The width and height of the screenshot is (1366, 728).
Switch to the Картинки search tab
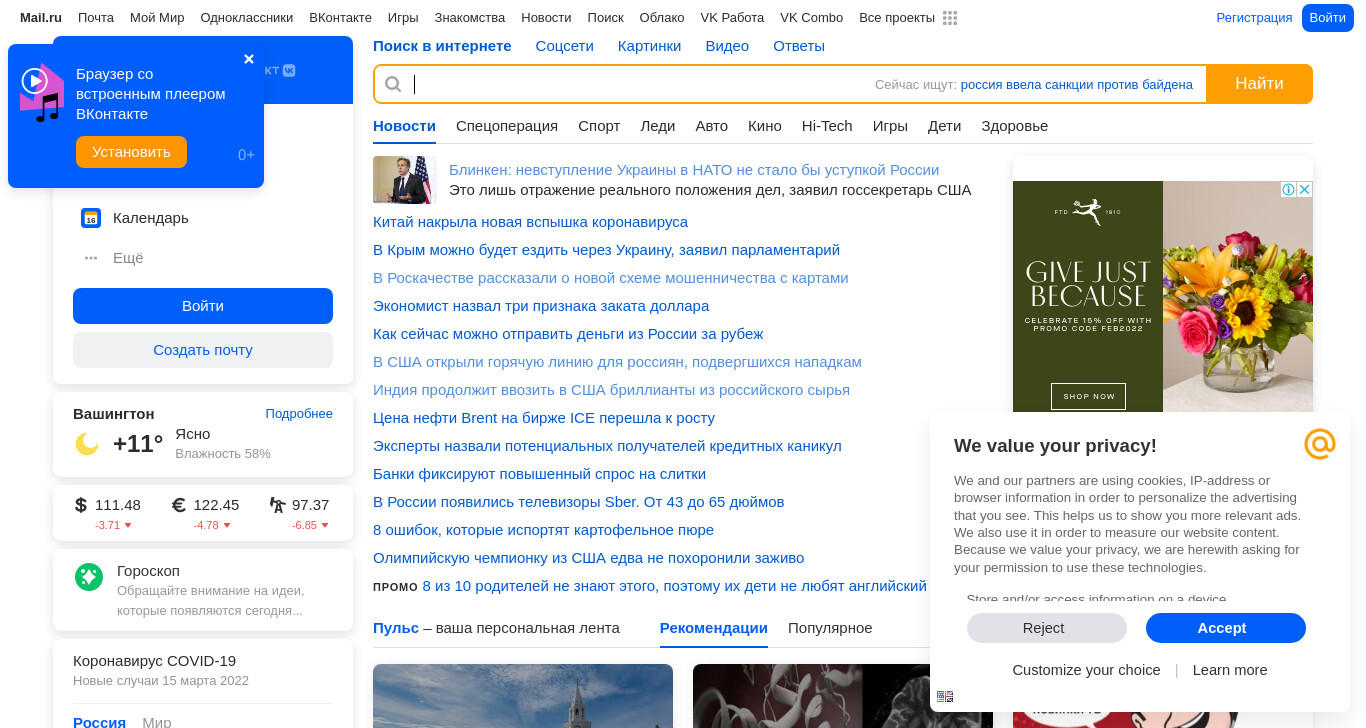coord(649,46)
